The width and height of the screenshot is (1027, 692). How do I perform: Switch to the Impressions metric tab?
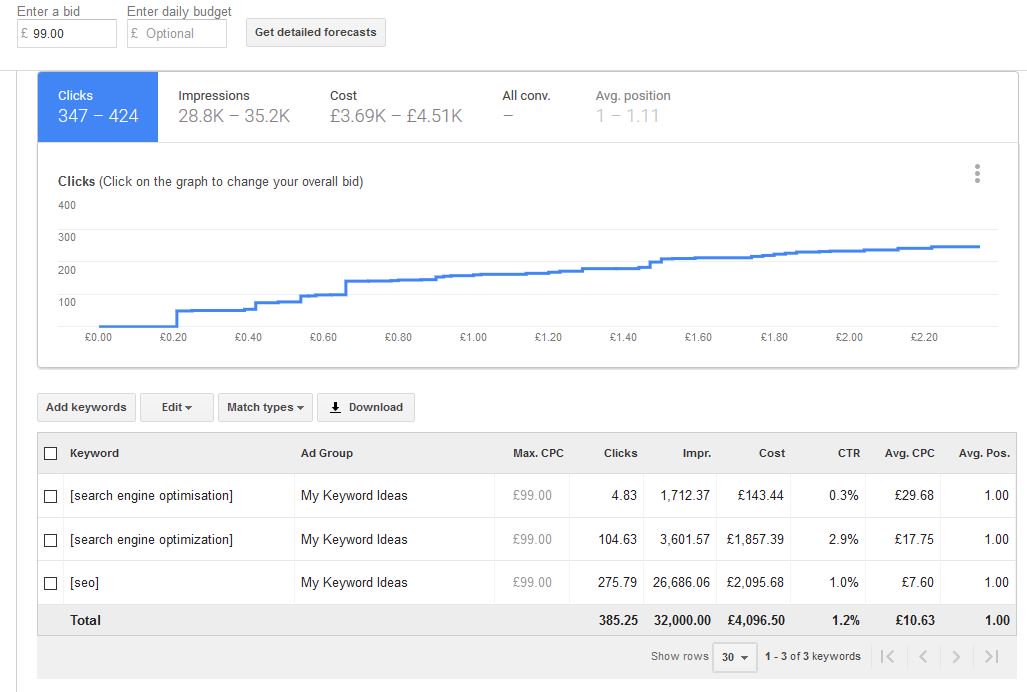pos(234,107)
